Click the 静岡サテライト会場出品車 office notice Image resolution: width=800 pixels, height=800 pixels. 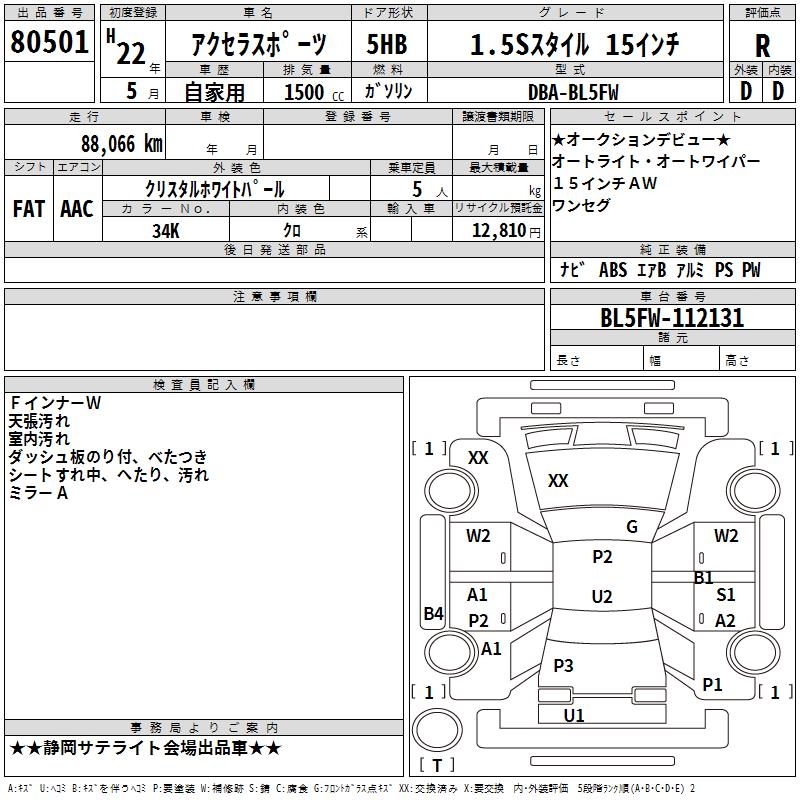click(146, 748)
